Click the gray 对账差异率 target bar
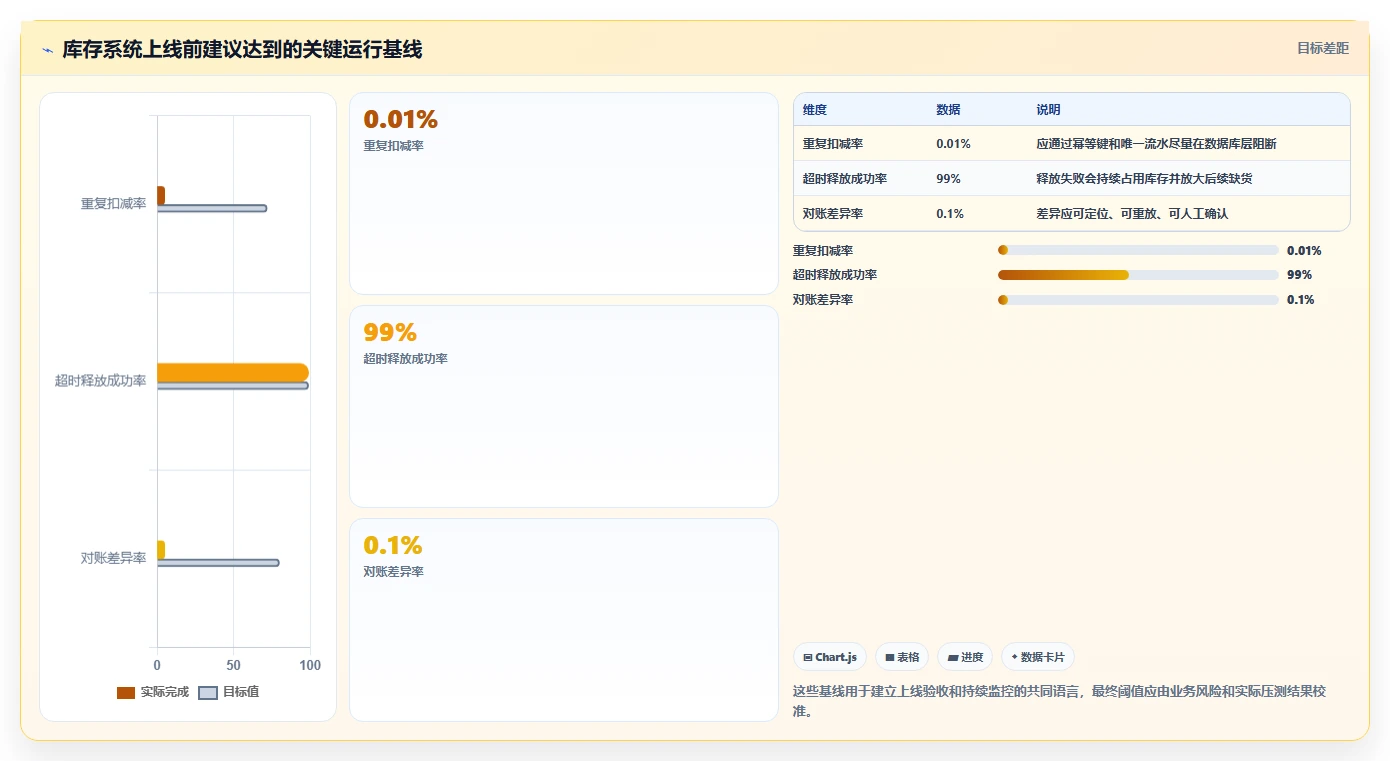 point(218,563)
